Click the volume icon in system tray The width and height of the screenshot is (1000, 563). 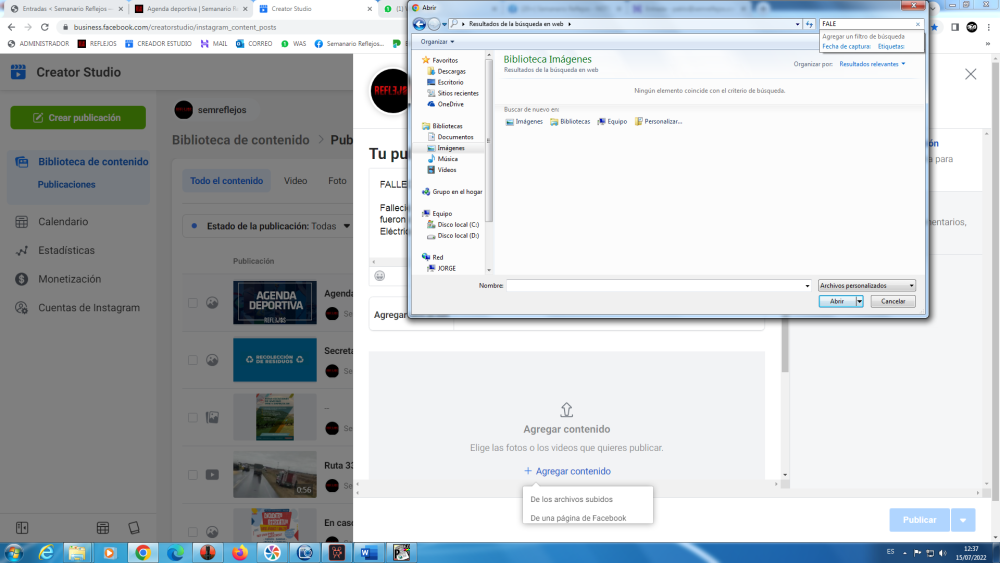(x=943, y=553)
